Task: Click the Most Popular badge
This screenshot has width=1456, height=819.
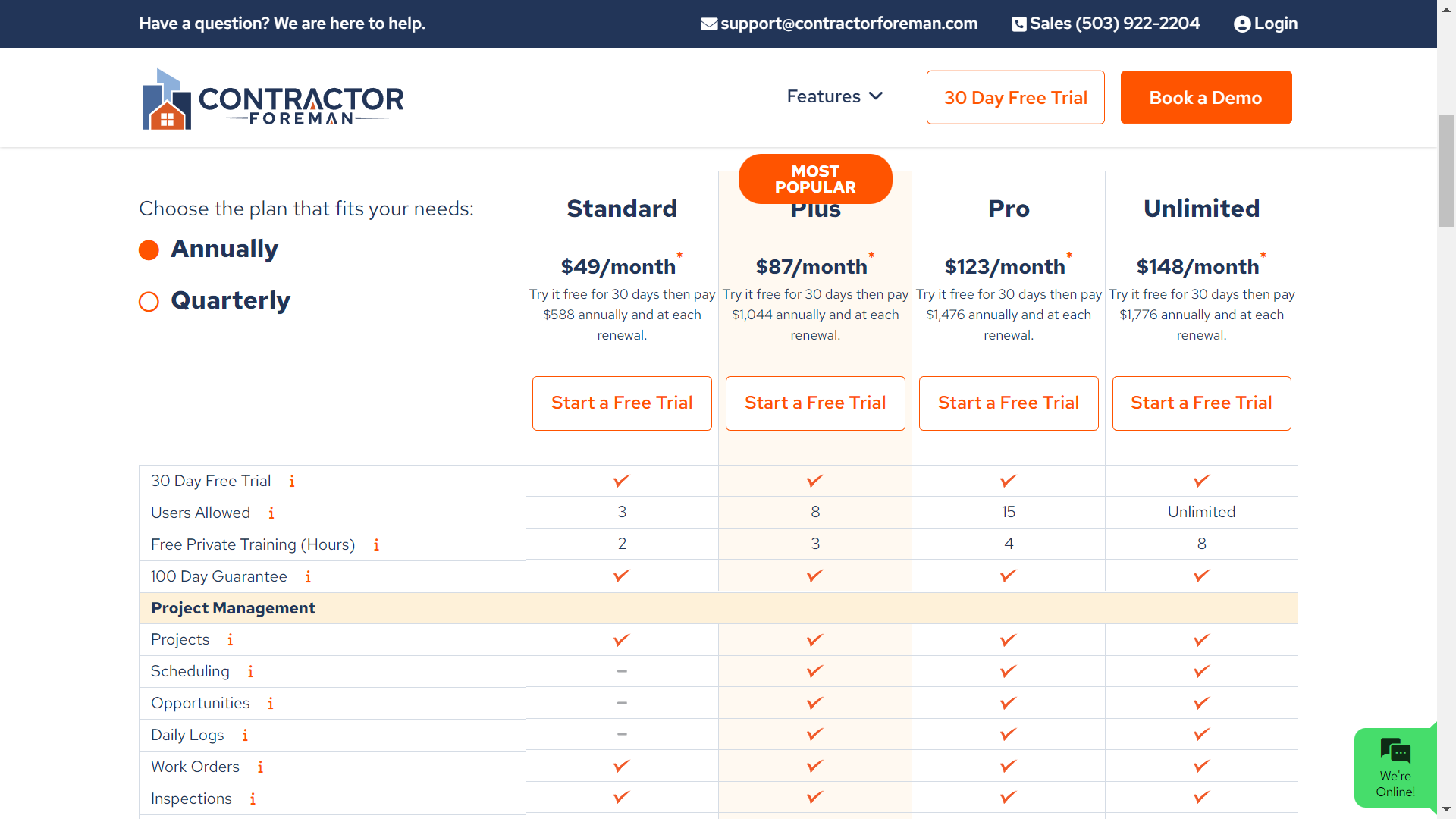Action: pos(815,179)
